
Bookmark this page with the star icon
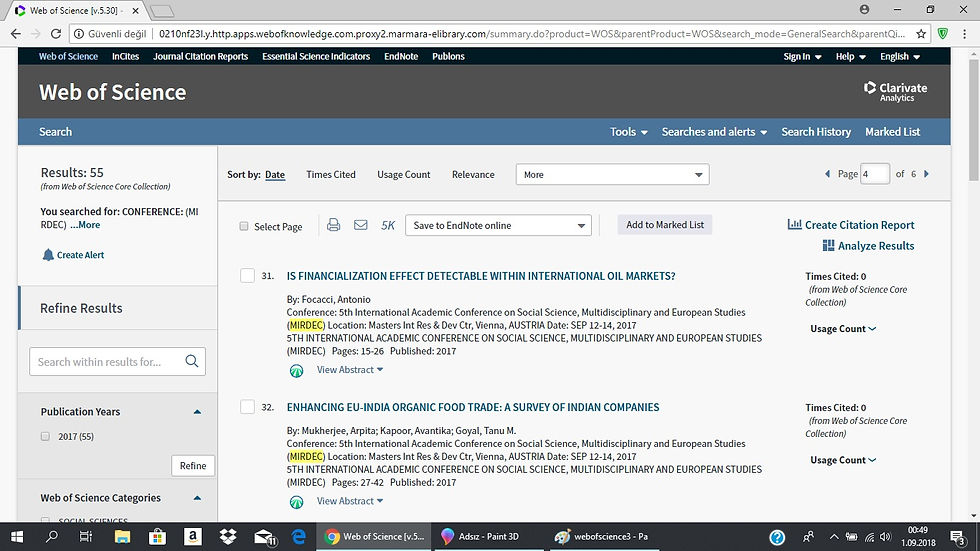pyautogui.click(x=921, y=34)
